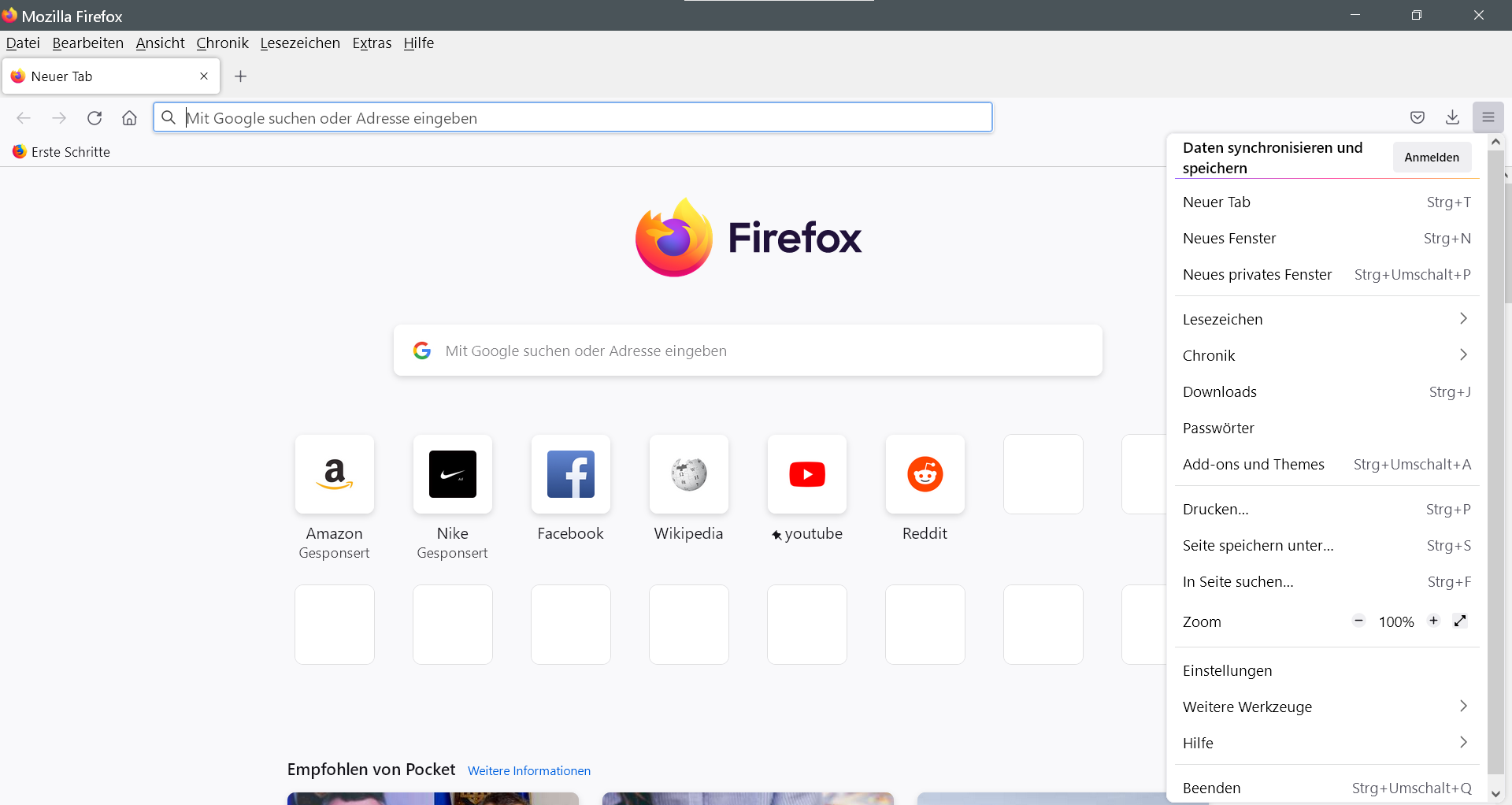Click the Google logo in search box
This screenshot has width=1512, height=805.
pos(422,351)
